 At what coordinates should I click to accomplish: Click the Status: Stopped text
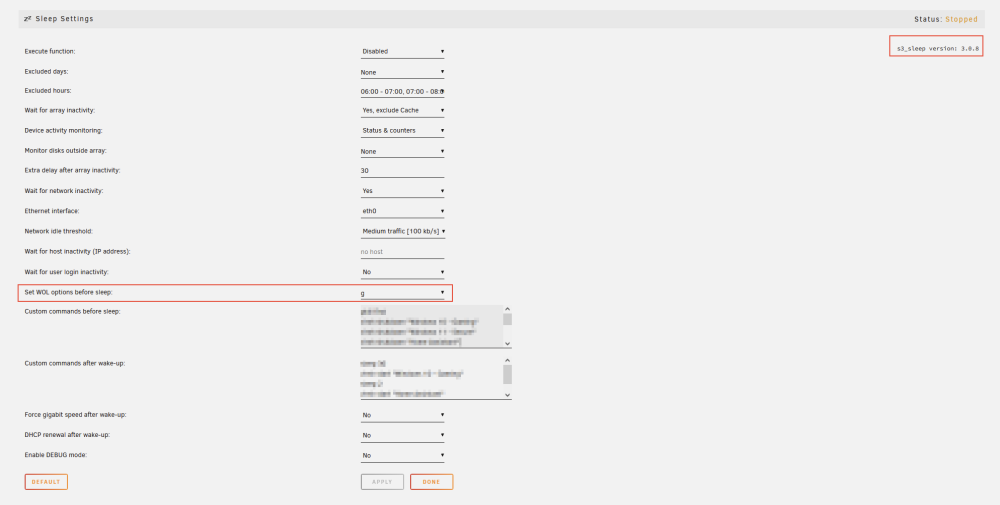[945, 19]
